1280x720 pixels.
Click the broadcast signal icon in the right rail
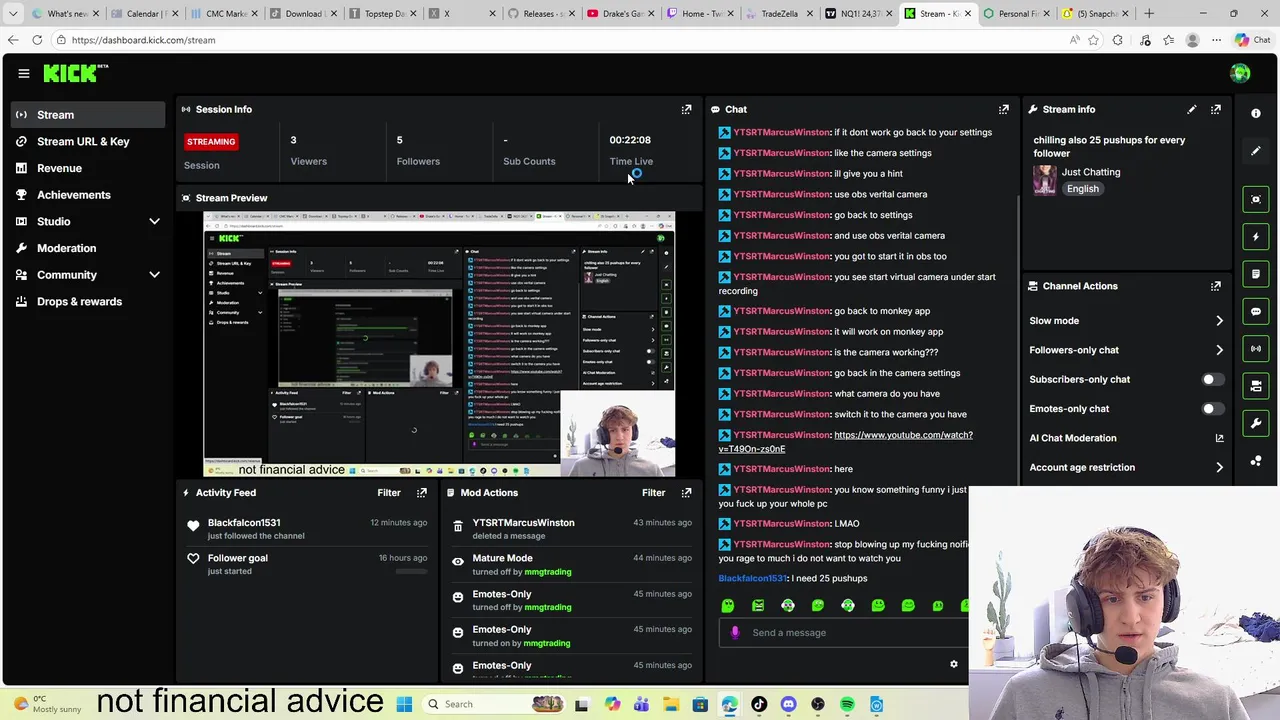click(x=1256, y=348)
